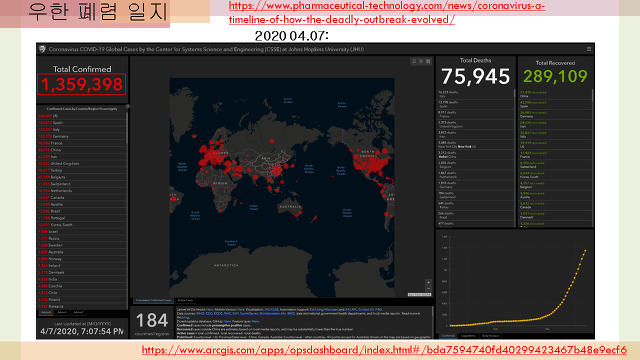640x360 pixels.
Task: Click the New York City entry in deaths list
Action: [475, 144]
